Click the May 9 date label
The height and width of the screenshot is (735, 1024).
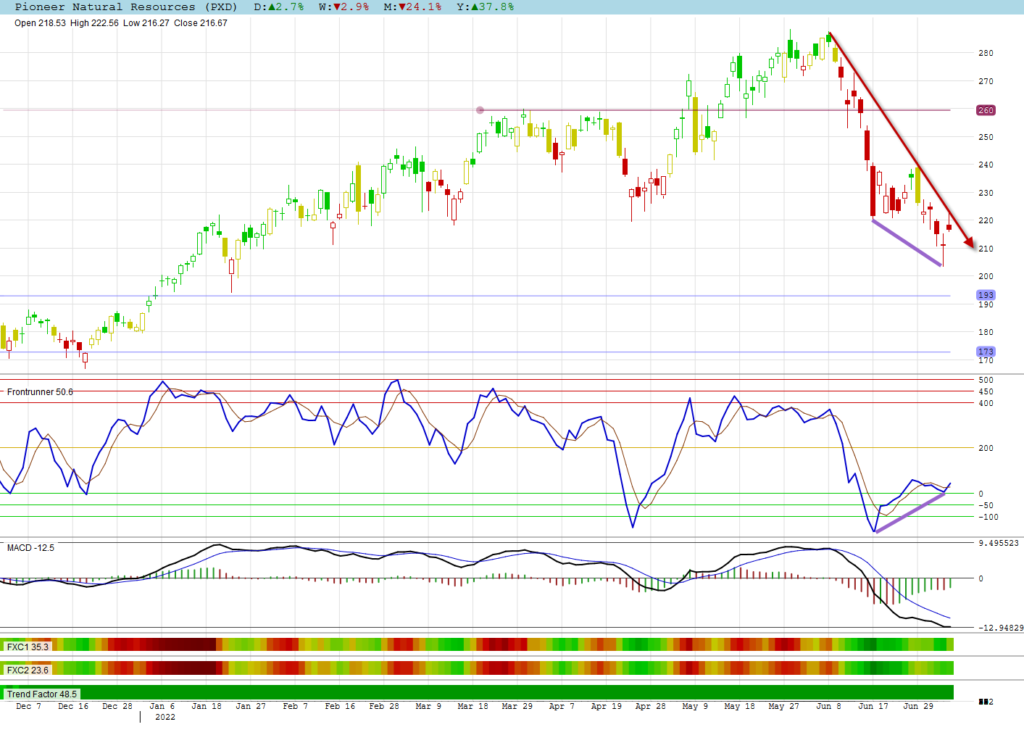point(695,706)
